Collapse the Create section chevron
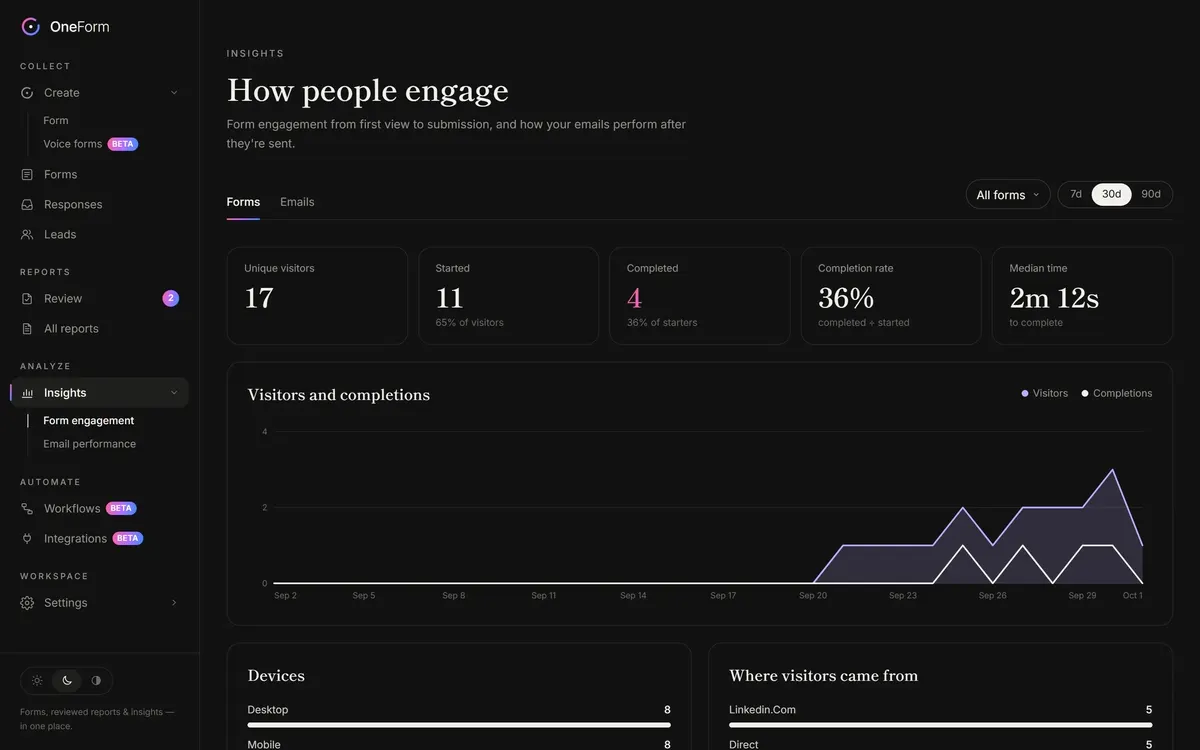Image resolution: width=1200 pixels, height=750 pixels. (x=174, y=93)
